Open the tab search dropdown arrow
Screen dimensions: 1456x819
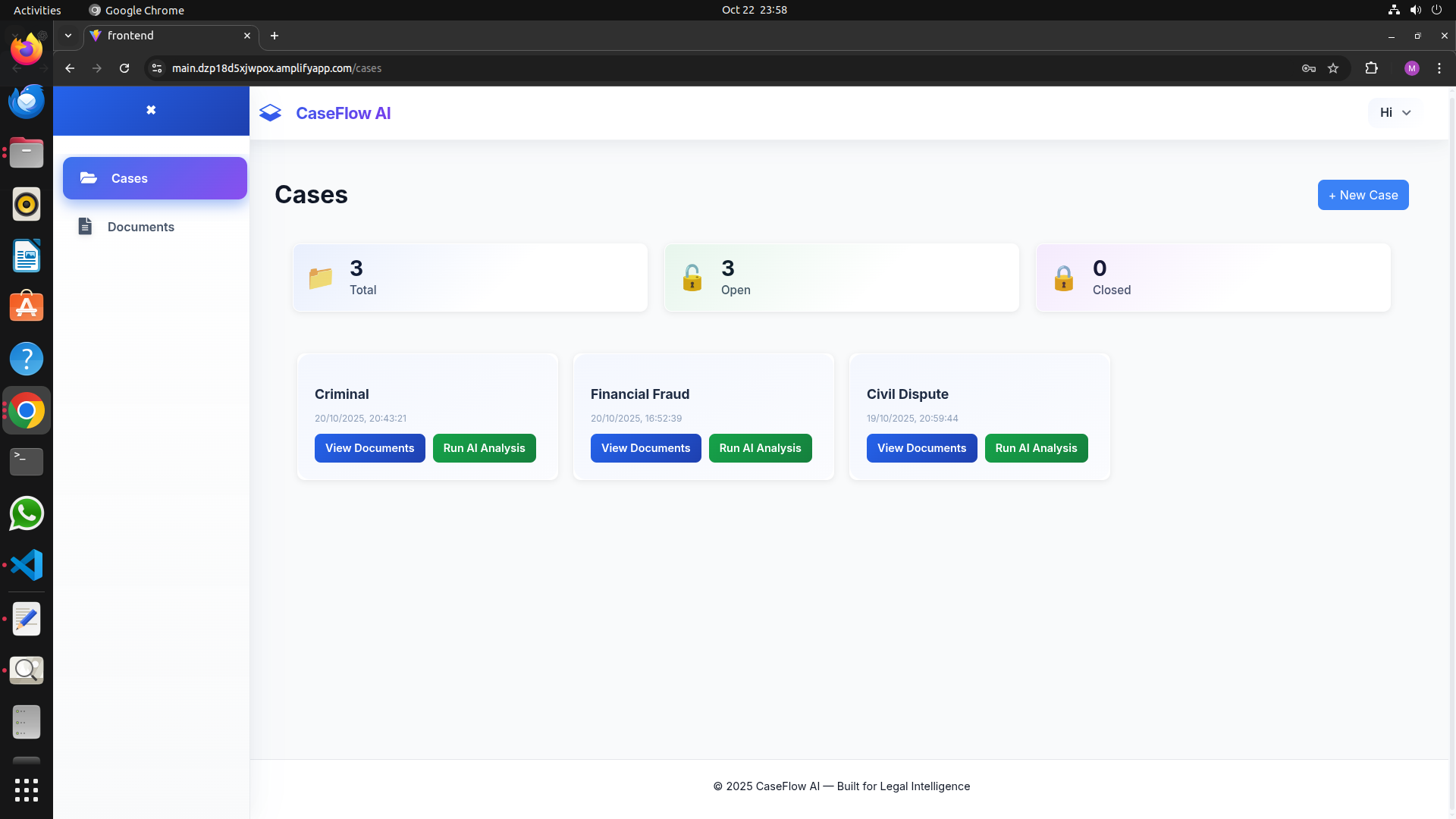pyautogui.click(x=68, y=36)
